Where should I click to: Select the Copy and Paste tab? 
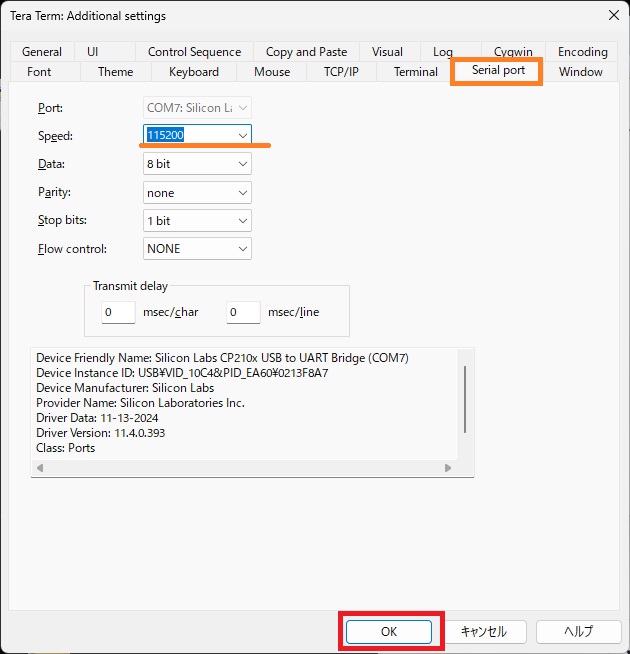coord(306,52)
